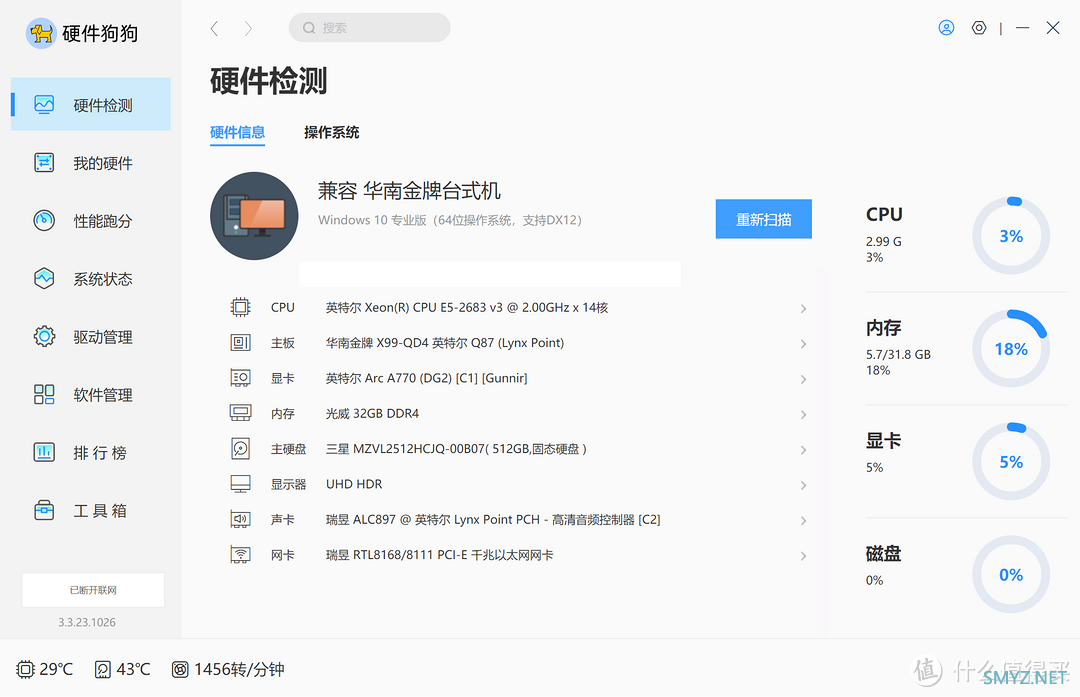
Task: Click the 网卡 network card icon
Action: click(x=240, y=554)
